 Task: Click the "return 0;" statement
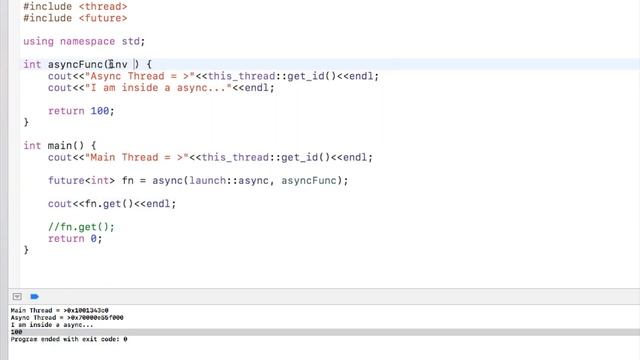tap(75, 239)
